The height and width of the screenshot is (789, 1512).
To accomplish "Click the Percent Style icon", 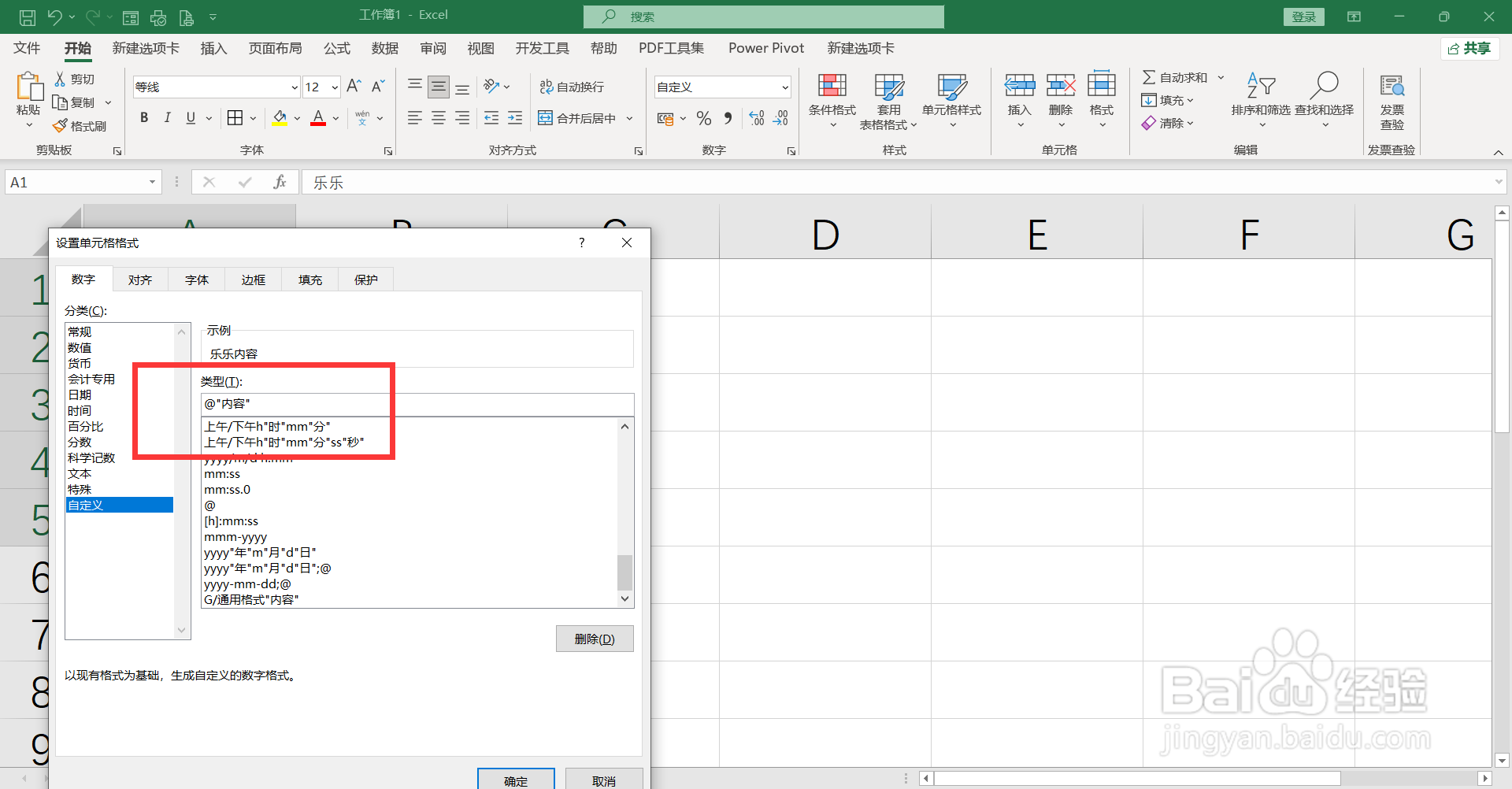I will point(704,118).
